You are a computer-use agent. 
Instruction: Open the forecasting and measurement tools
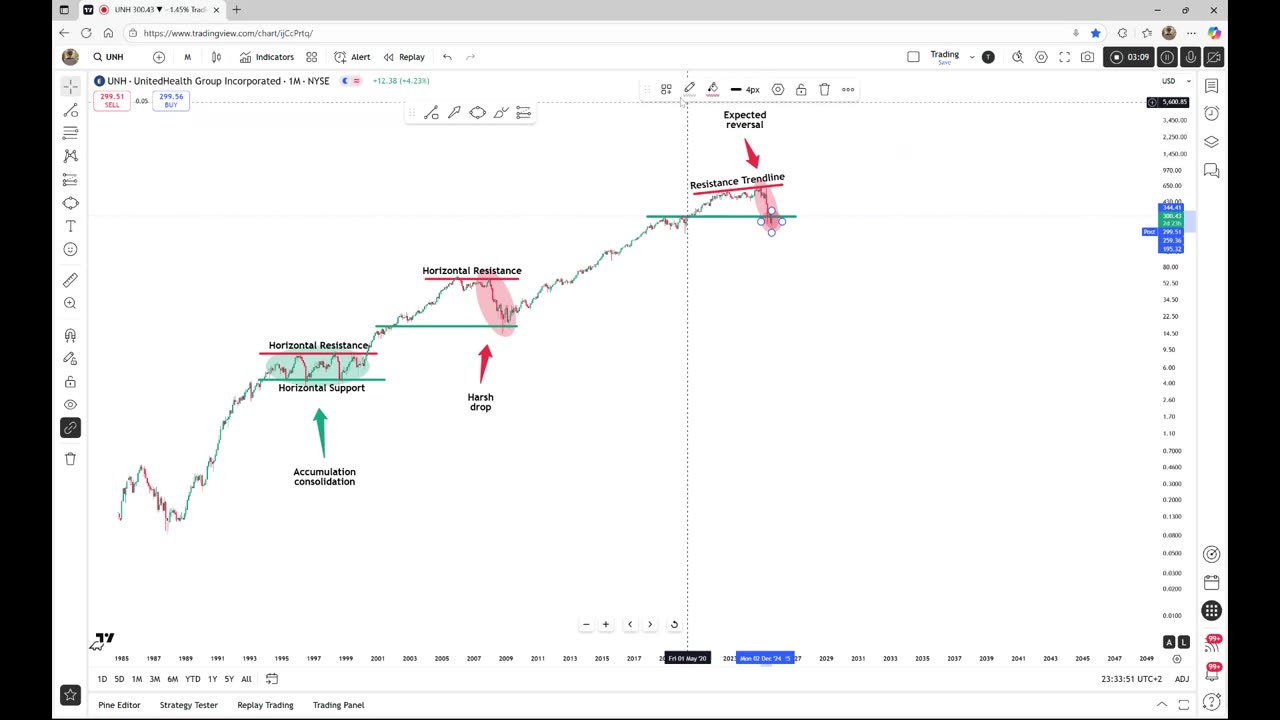click(x=70, y=179)
